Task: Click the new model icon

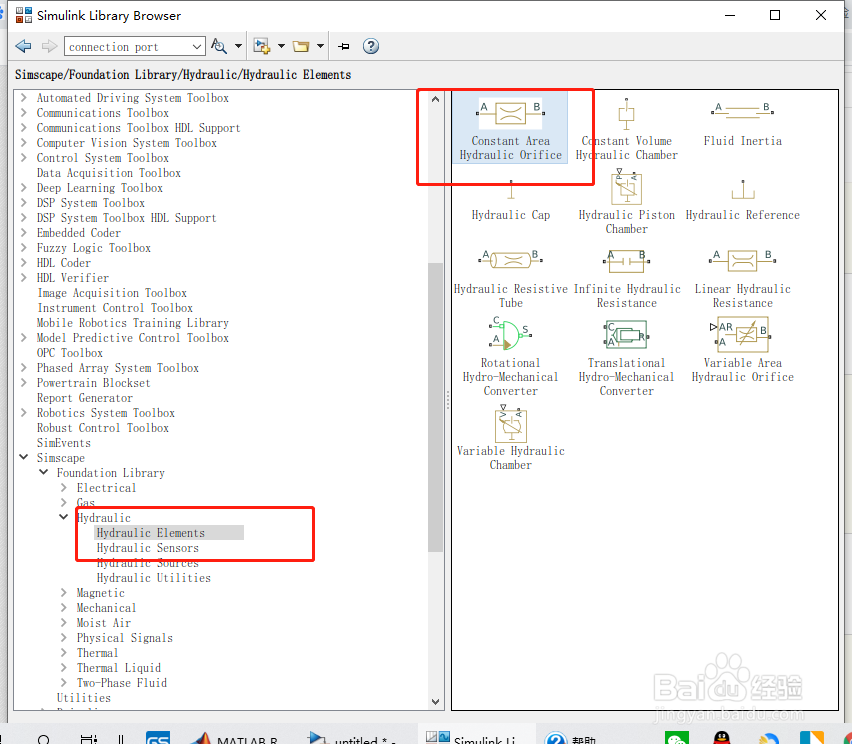Action: click(x=262, y=46)
